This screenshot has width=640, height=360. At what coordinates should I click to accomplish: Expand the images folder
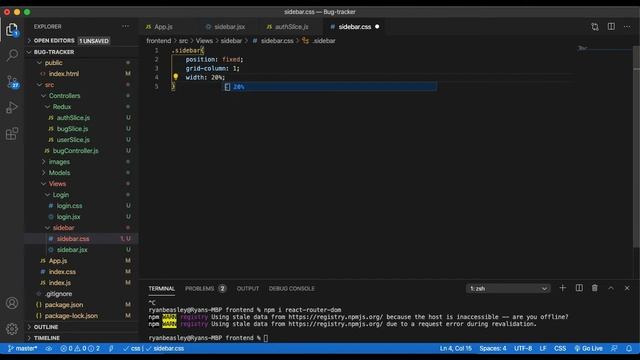(x=59, y=162)
